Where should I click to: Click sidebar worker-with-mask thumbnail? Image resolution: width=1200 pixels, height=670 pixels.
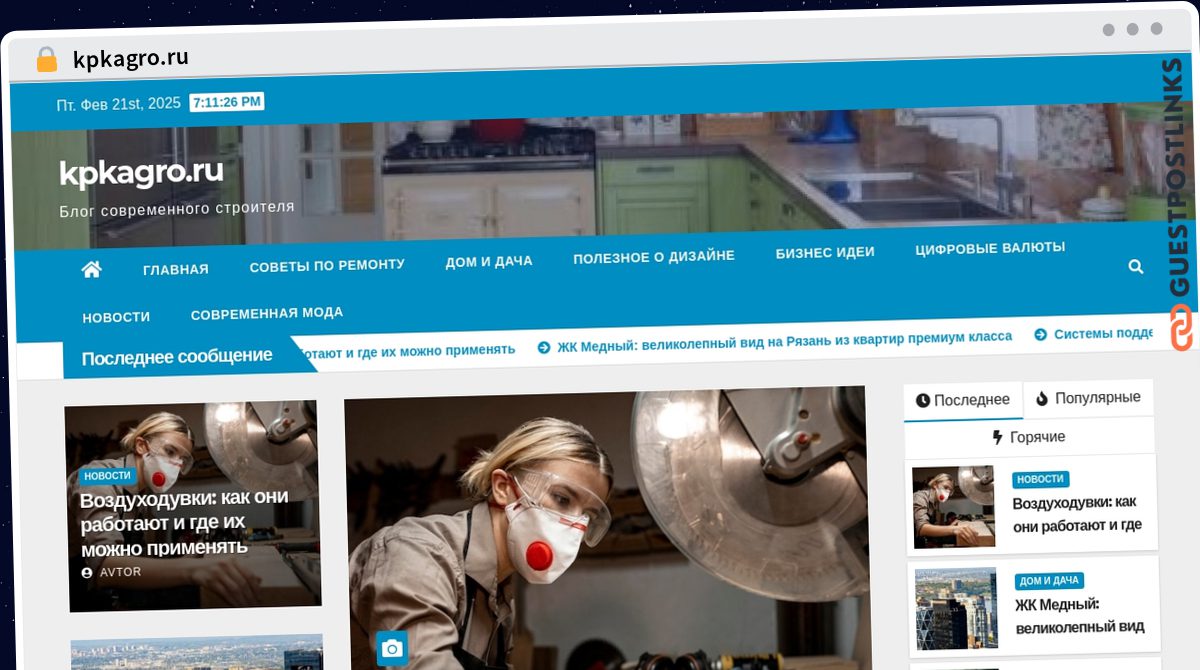point(954,507)
